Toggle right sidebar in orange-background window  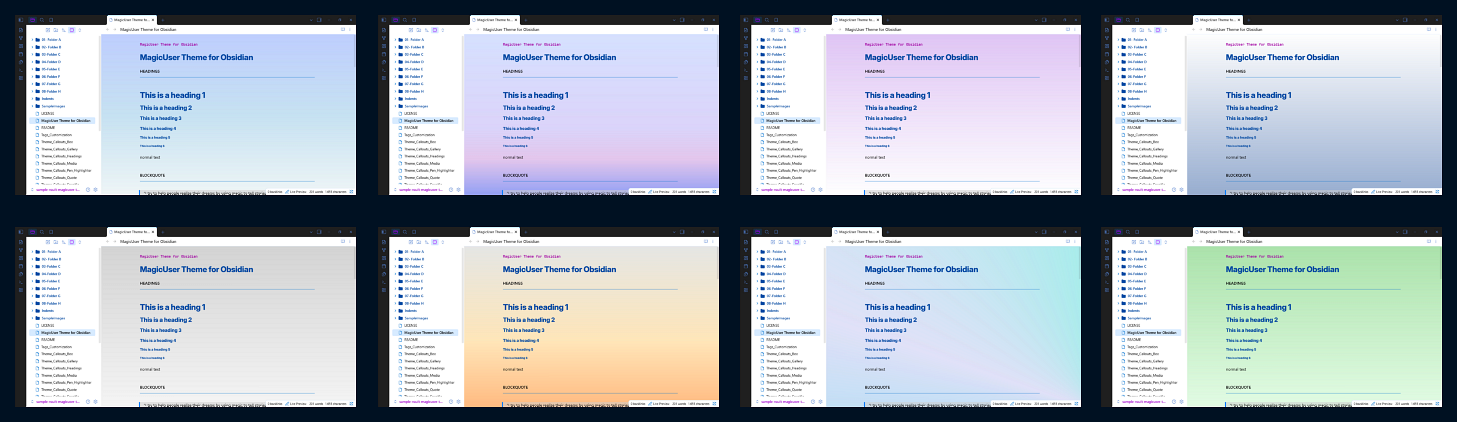click(x=682, y=232)
